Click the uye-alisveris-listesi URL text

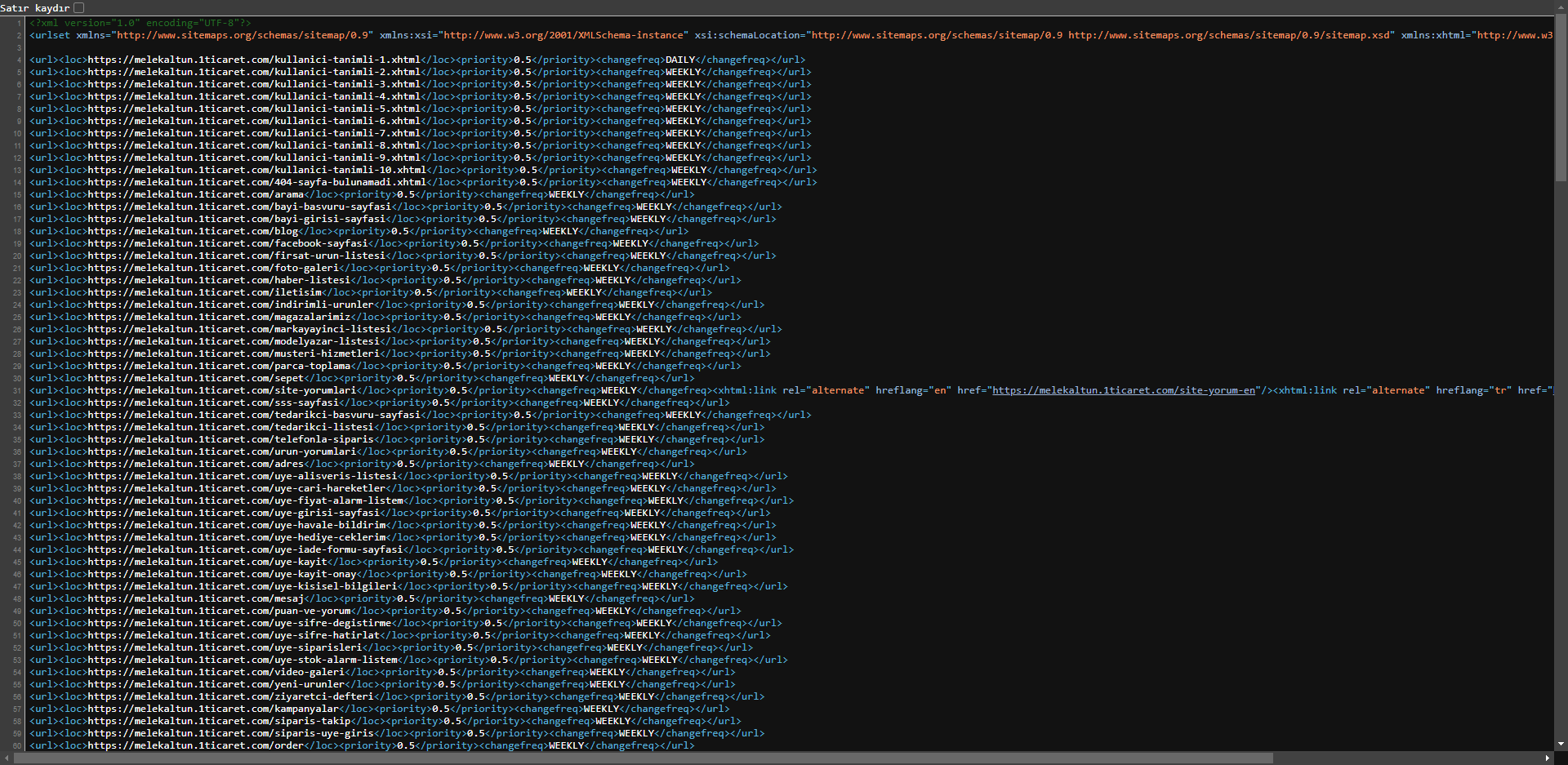click(242, 476)
